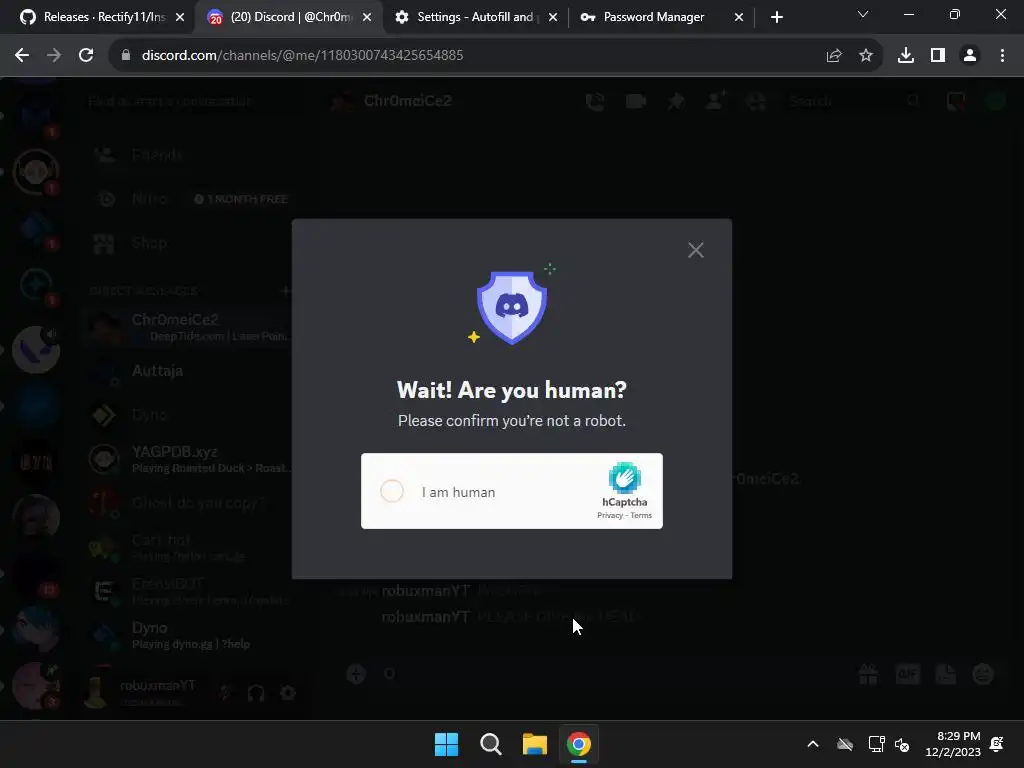Close the Password Manager tab
1024x768 pixels.
pos(739,18)
